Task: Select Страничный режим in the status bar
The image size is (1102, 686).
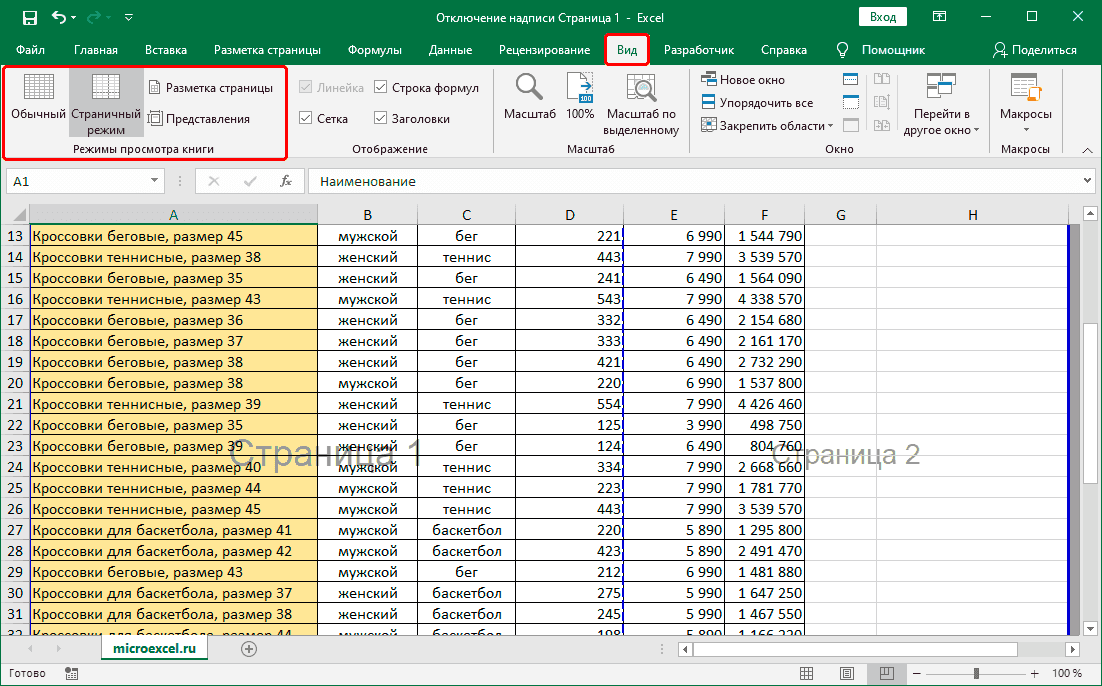Action: pyautogui.click(x=886, y=672)
